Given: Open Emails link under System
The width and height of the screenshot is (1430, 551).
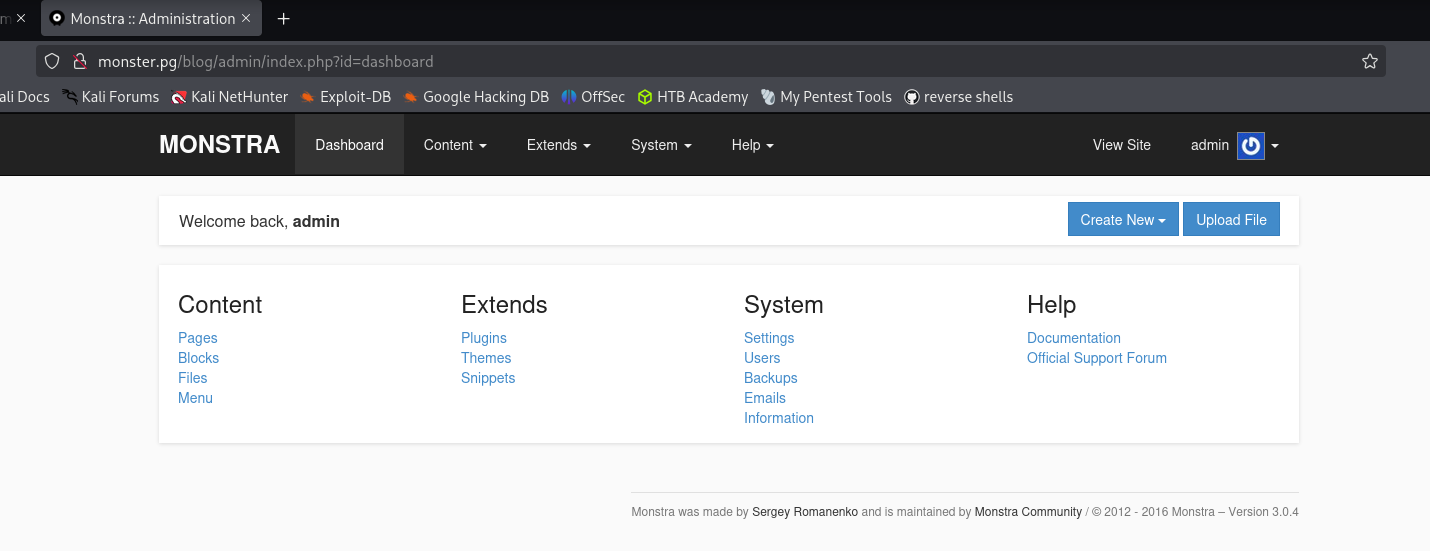Looking at the screenshot, I should tap(765, 398).
